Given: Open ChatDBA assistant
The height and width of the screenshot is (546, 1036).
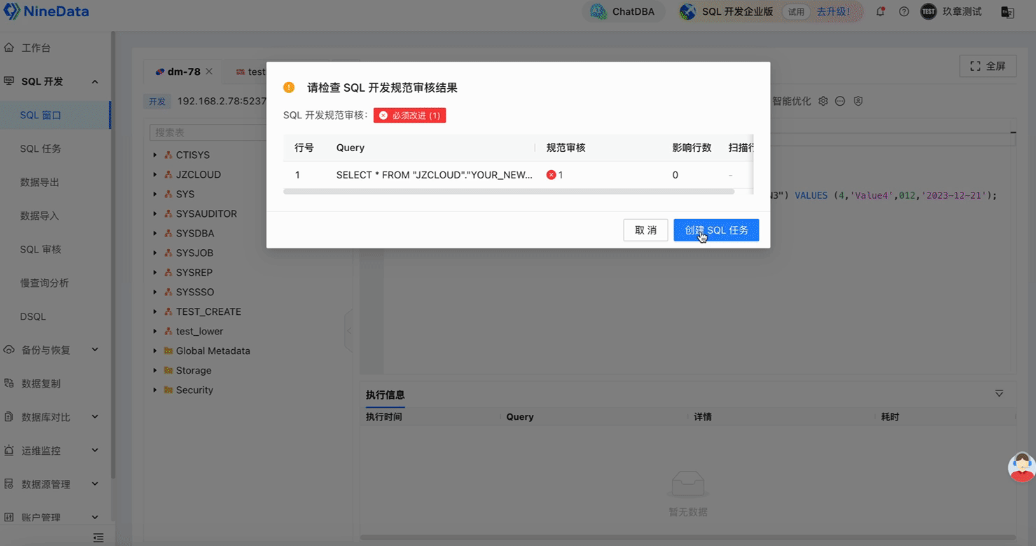Looking at the screenshot, I should pos(623,12).
